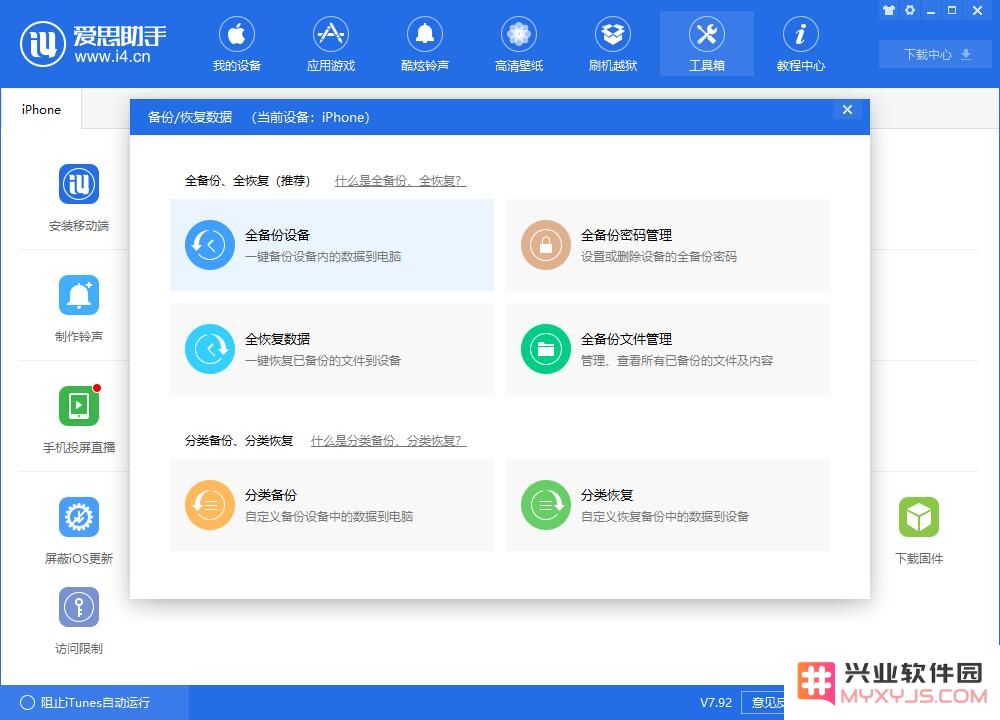
Task: Click the 意见反馈 feedback button
Action: point(764,702)
